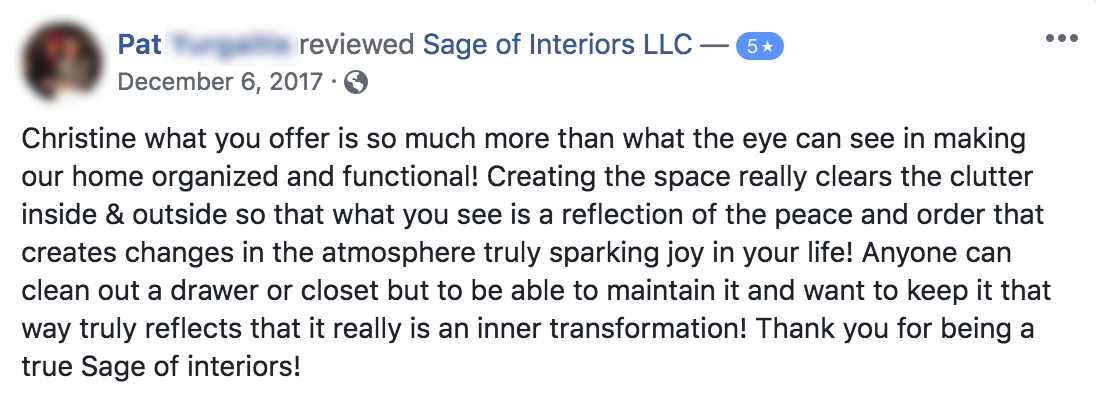This screenshot has height=398, width=1096.
Task: Click the word 'reviewed' in the header
Action: pyautogui.click(x=358, y=45)
